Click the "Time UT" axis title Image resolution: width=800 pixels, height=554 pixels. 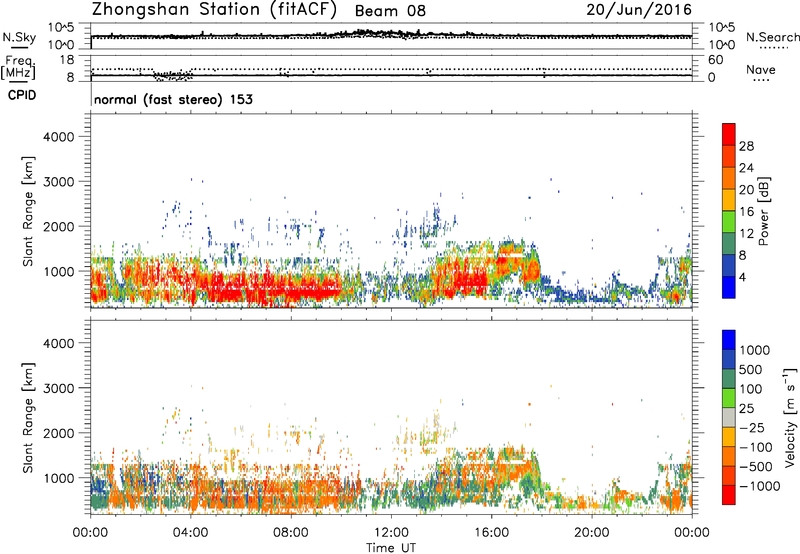[x=391, y=548]
